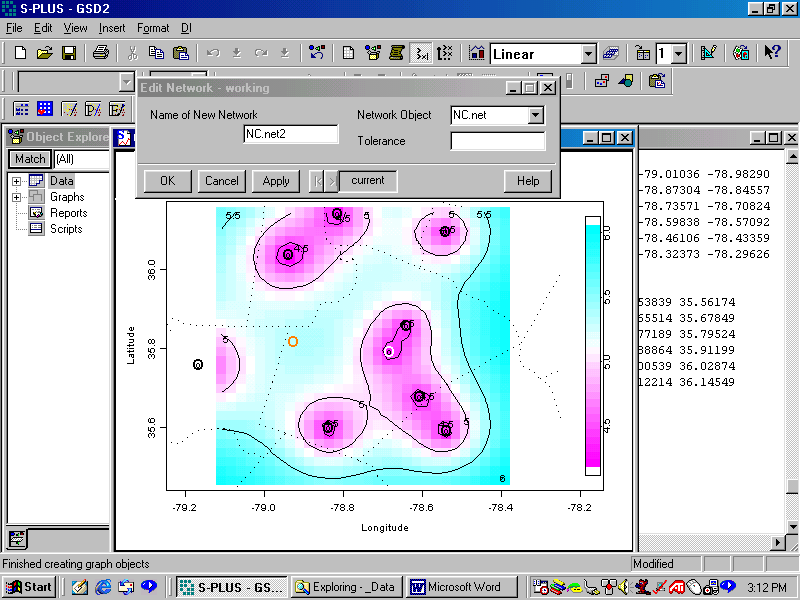Select Scripts in Object Explorer
The width and height of the screenshot is (800, 600).
[66, 229]
